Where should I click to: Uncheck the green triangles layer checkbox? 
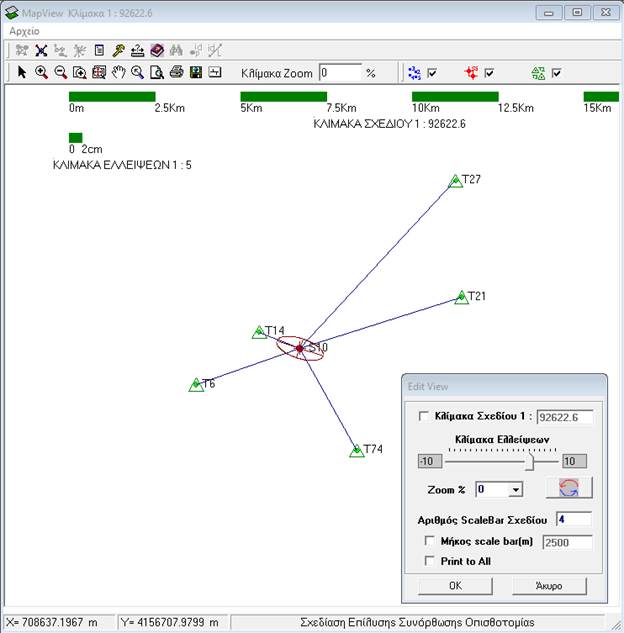556,73
